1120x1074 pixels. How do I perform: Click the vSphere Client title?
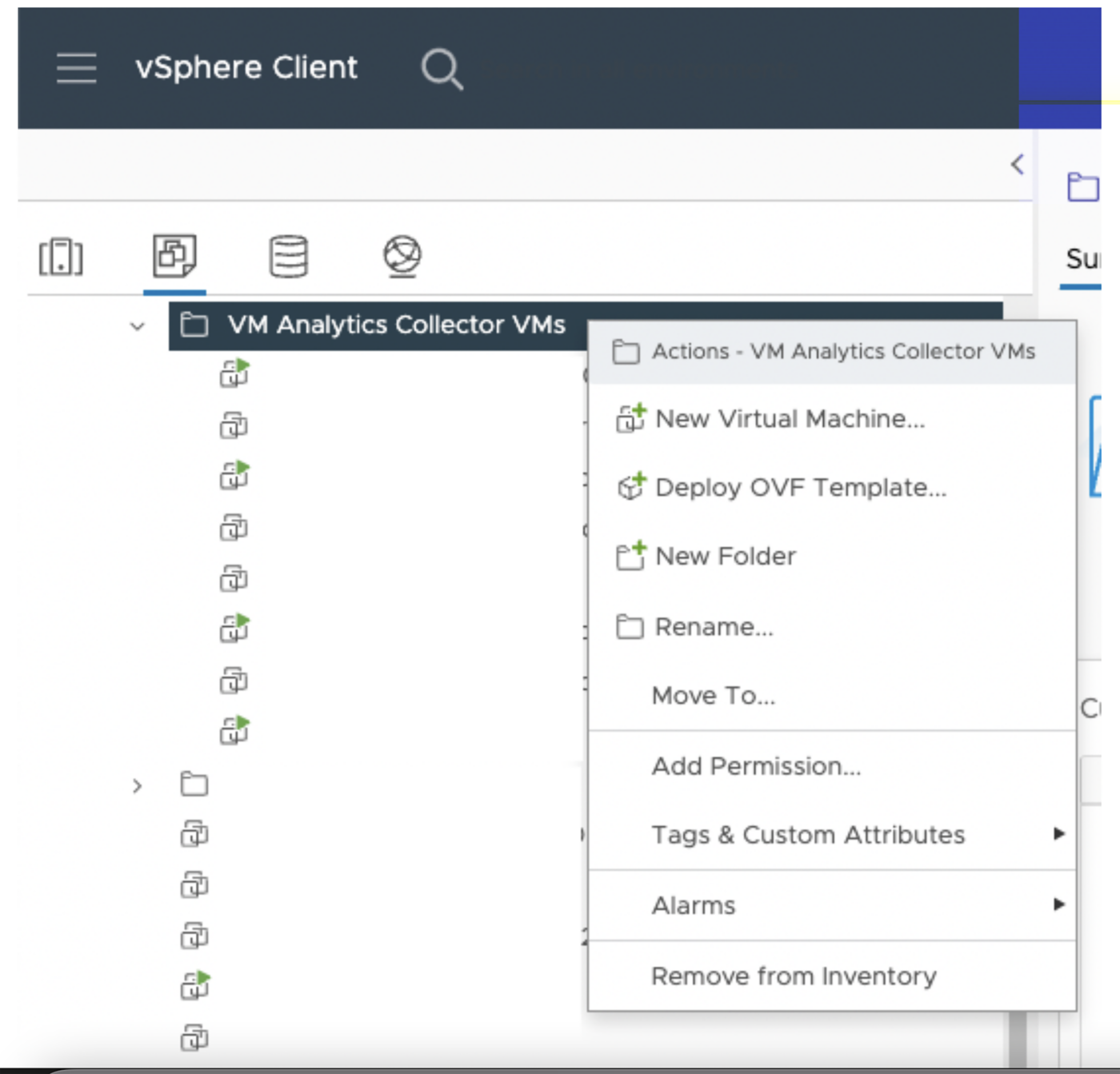click(246, 68)
